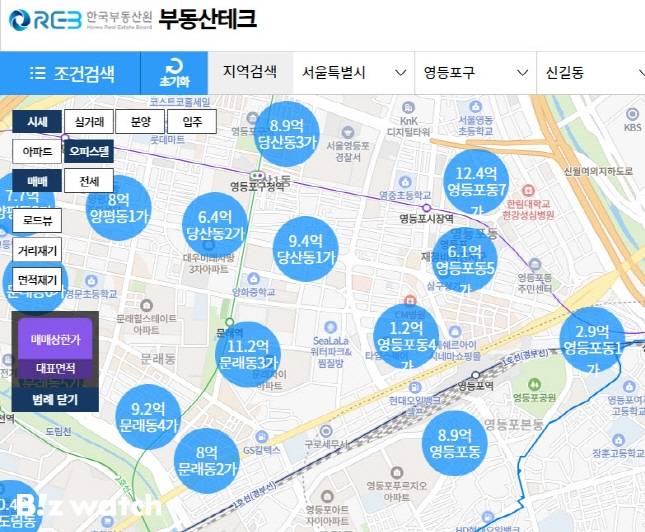Click the 영등포공원 park icon
The image size is (645, 532).
tap(534, 385)
